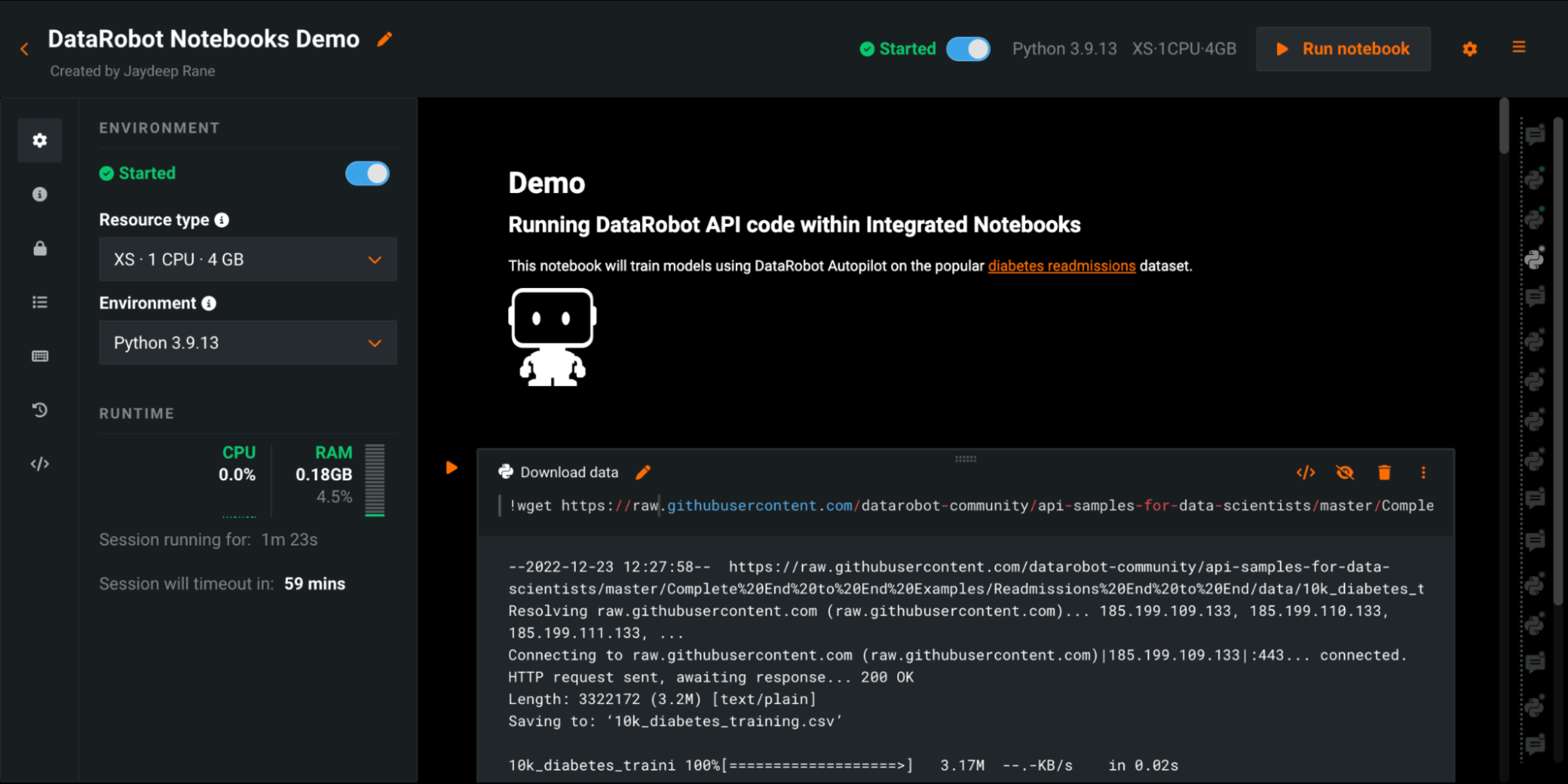This screenshot has width=1568, height=784.
Task: Open the diabetes readmissions link
Action: tap(1061, 266)
